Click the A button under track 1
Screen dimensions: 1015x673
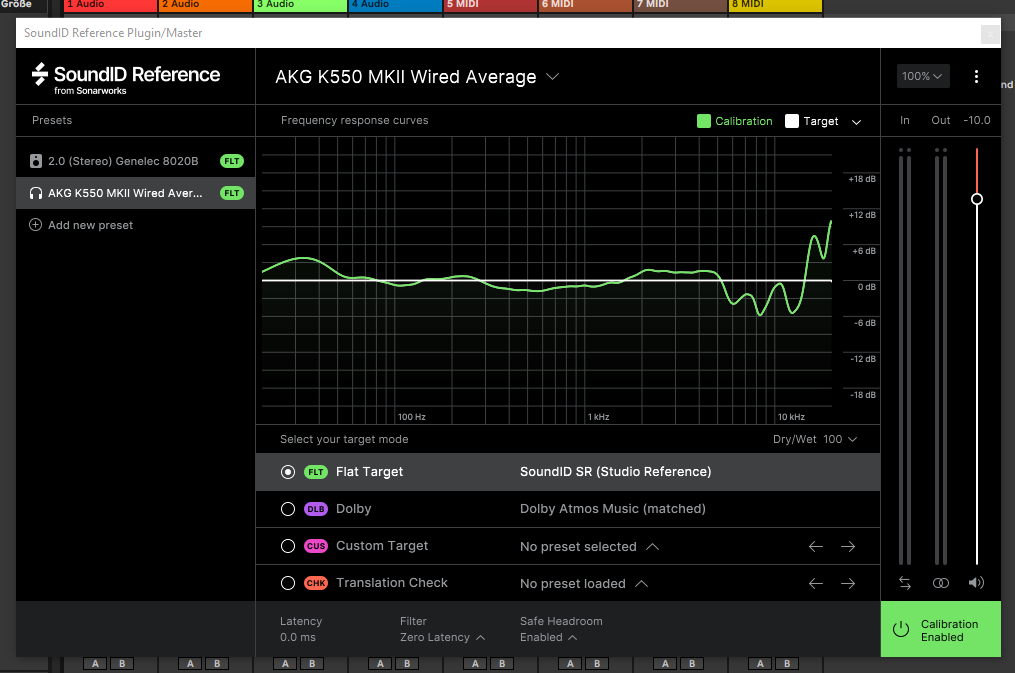pos(95,663)
